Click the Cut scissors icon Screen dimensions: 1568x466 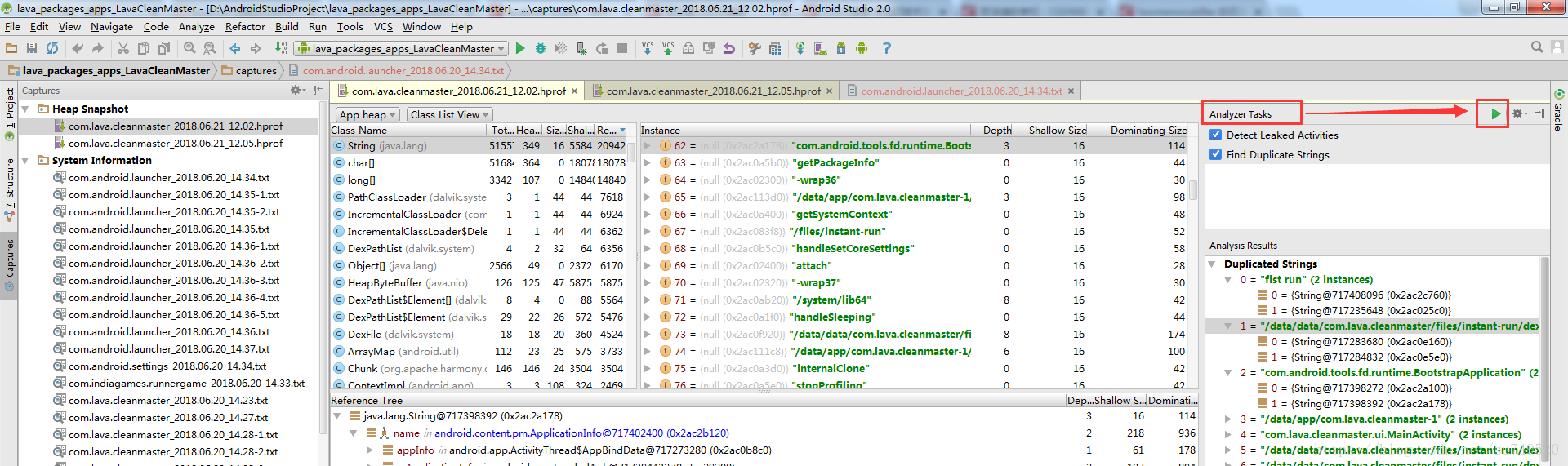pyautogui.click(x=123, y=48)
